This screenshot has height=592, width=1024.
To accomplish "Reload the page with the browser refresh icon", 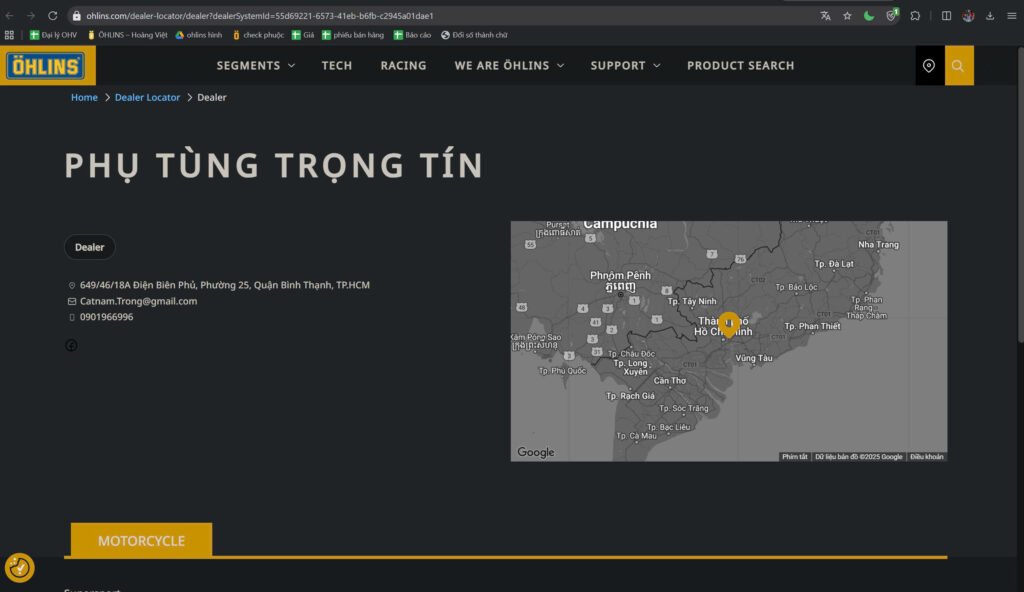I will coord(53,16).
